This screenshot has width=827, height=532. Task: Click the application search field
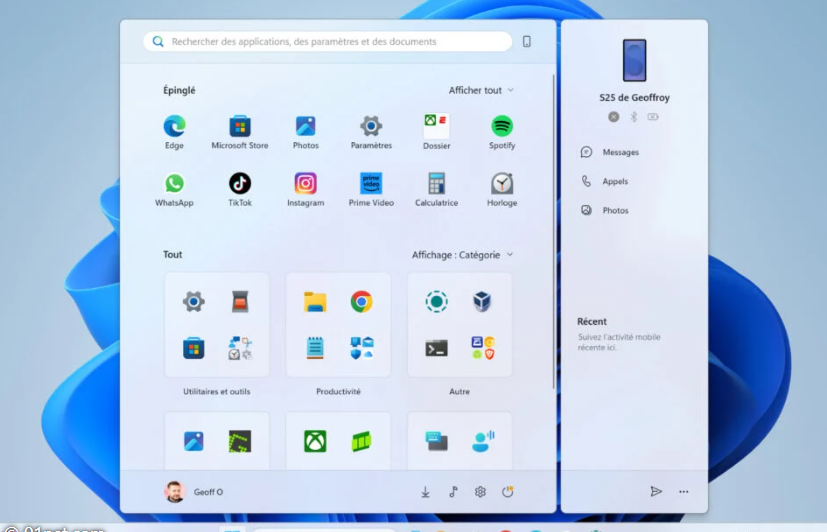330,42
